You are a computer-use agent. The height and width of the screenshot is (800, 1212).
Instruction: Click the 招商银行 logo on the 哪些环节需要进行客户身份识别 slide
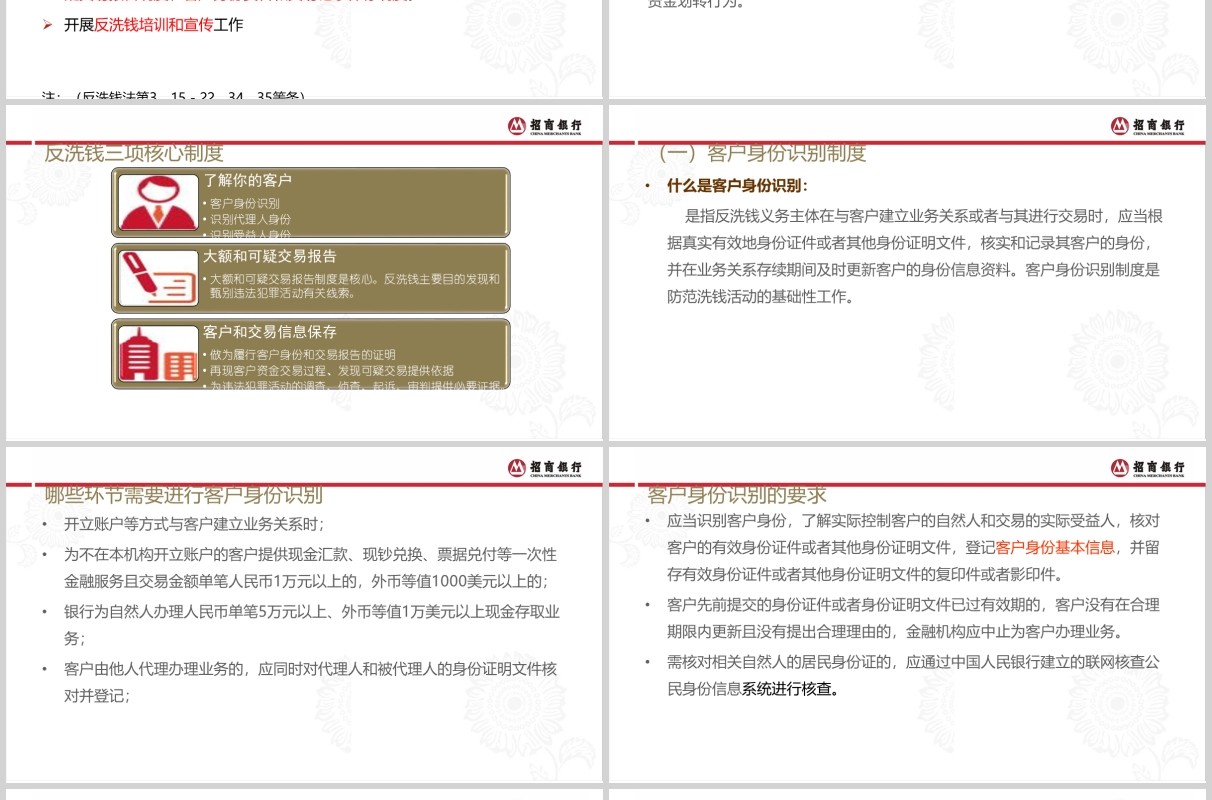[544, 467]
